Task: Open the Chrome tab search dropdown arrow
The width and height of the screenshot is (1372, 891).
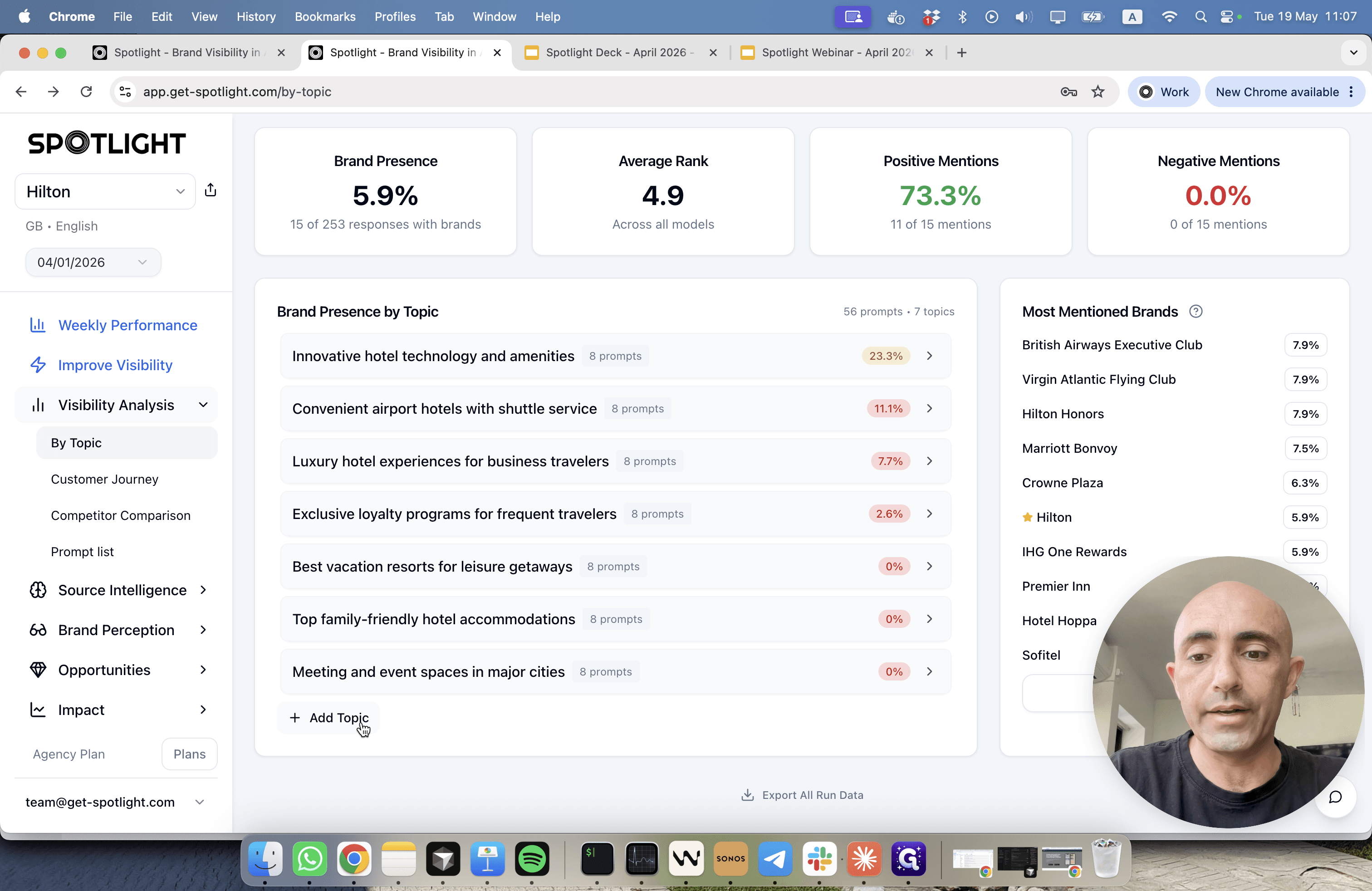Action: 1353,53
